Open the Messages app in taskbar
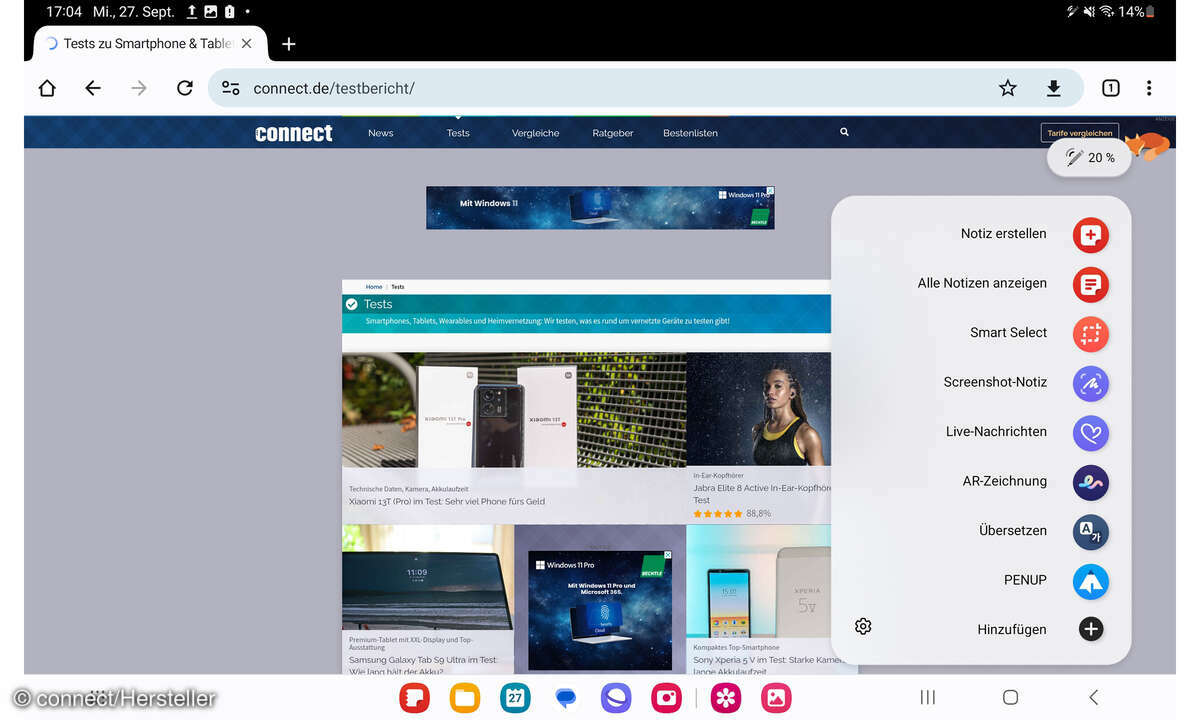 pos(566,697)
